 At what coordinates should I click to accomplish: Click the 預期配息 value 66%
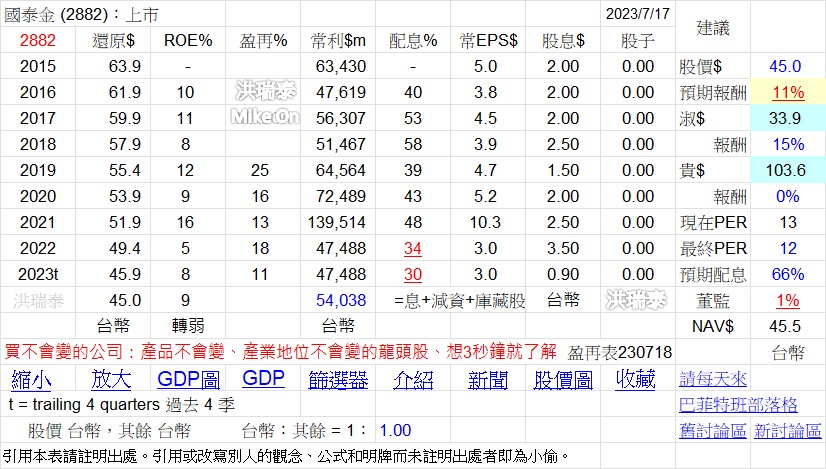(x=788, y=275)
